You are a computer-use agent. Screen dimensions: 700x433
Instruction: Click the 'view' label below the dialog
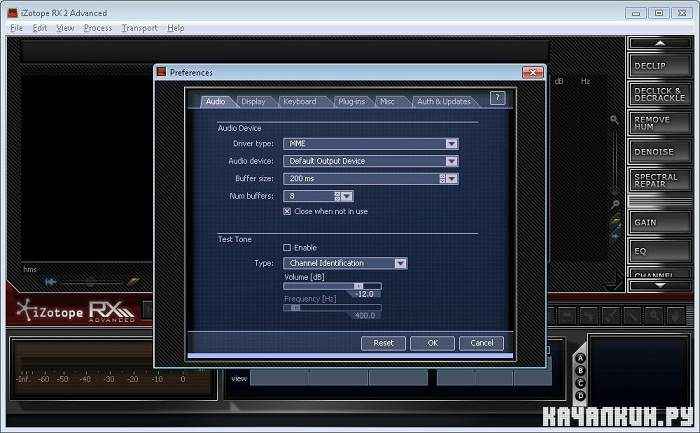[239, 379]
